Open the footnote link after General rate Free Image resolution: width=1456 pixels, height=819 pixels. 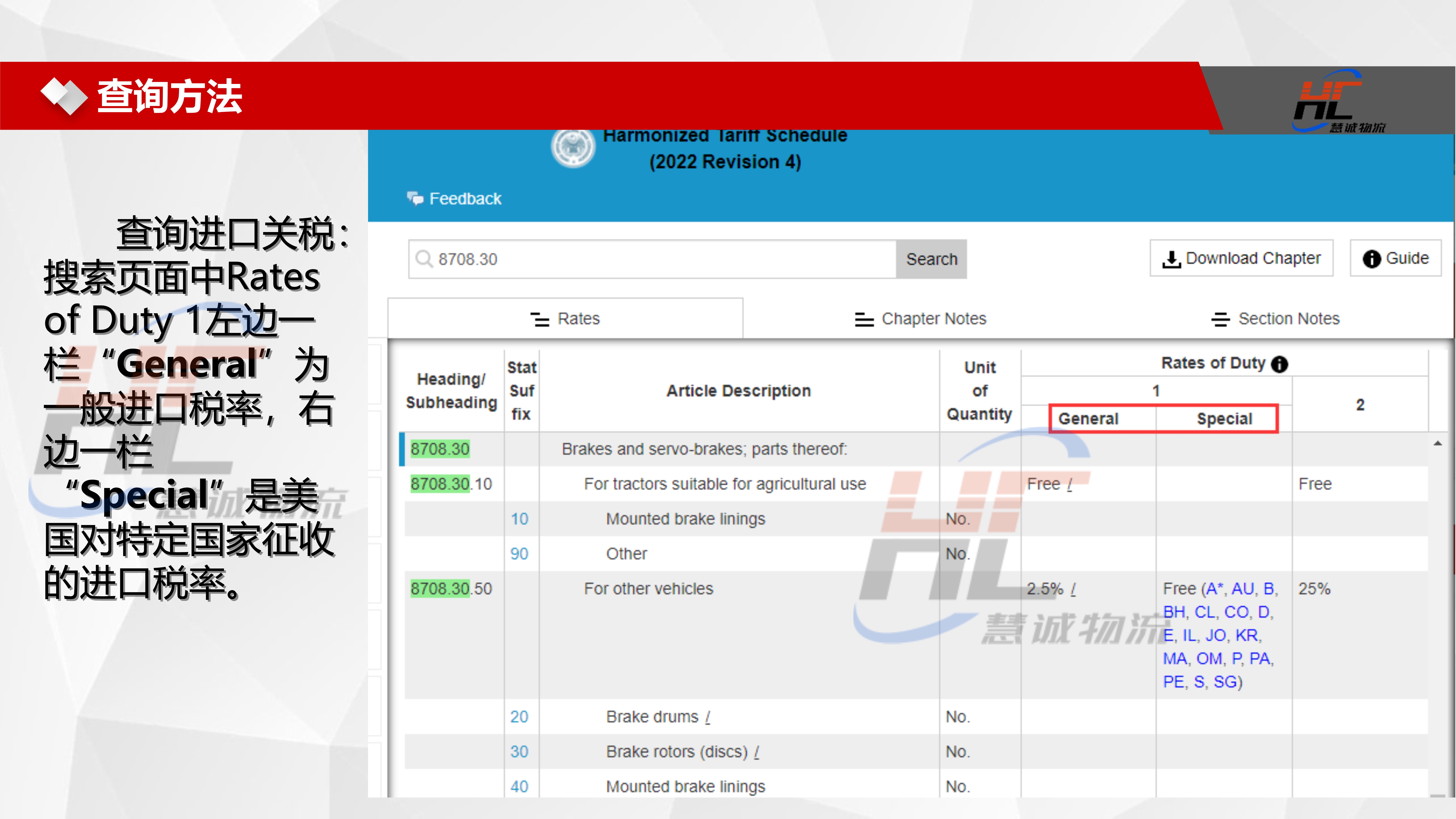click(x=1070, y=484)
